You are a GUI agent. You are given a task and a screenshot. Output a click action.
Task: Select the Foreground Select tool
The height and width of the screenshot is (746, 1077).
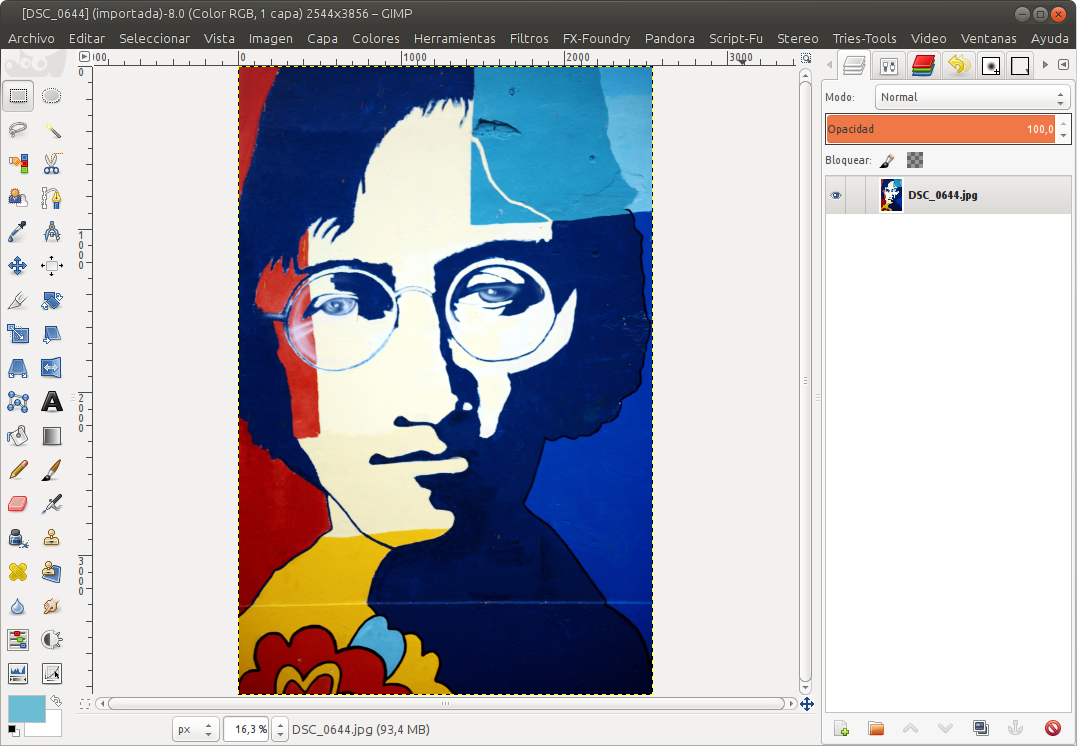click(x=18, y=198)
